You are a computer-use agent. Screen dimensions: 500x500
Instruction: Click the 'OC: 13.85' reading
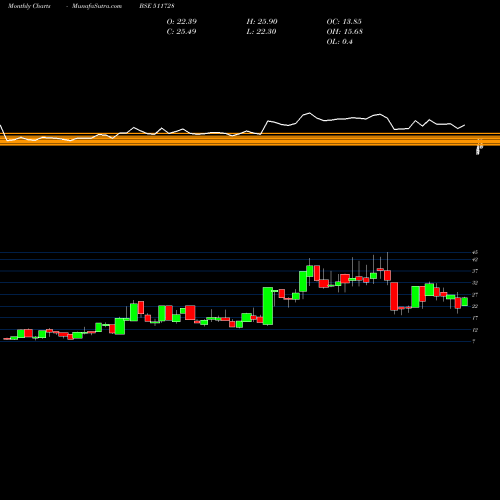[344, 21]
